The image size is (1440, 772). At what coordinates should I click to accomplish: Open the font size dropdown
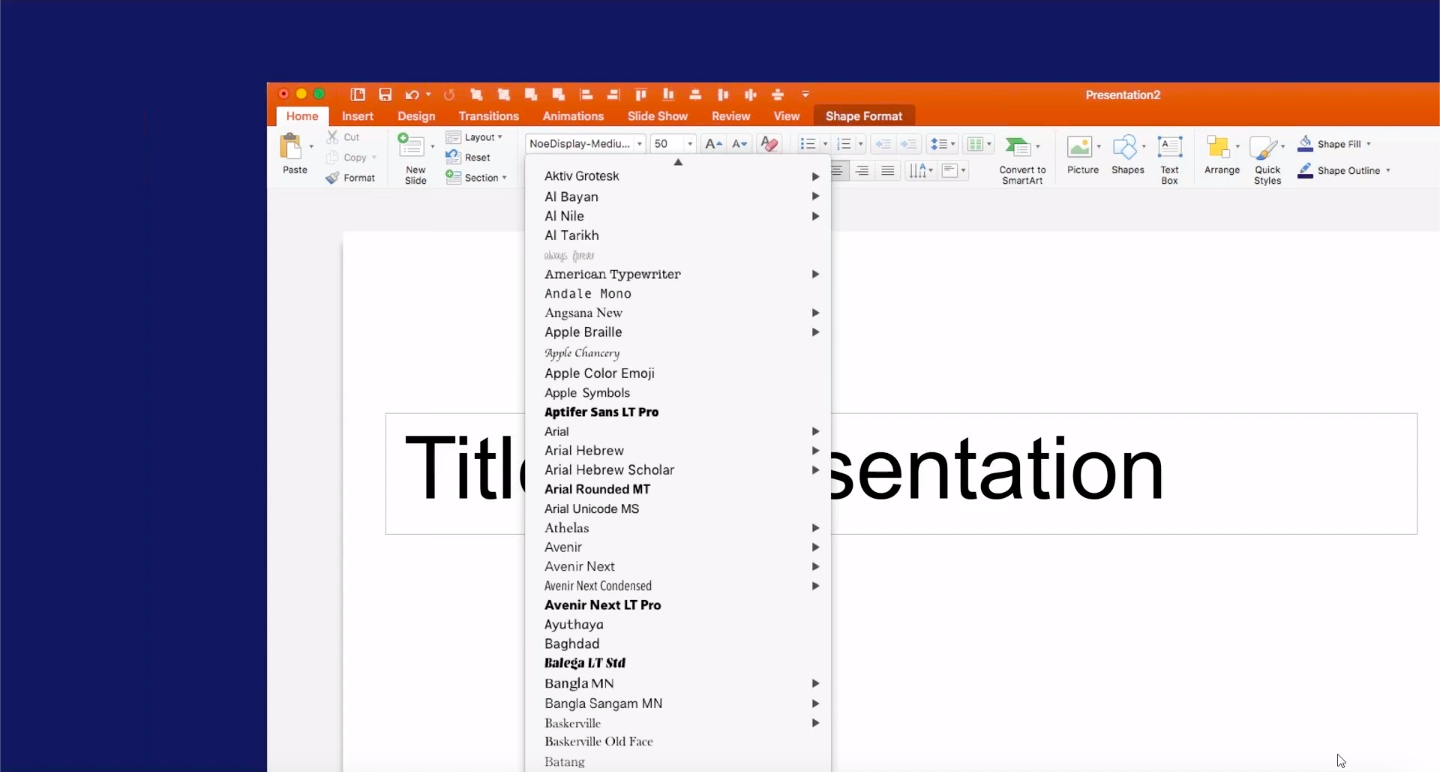click(x=689, y=144)
